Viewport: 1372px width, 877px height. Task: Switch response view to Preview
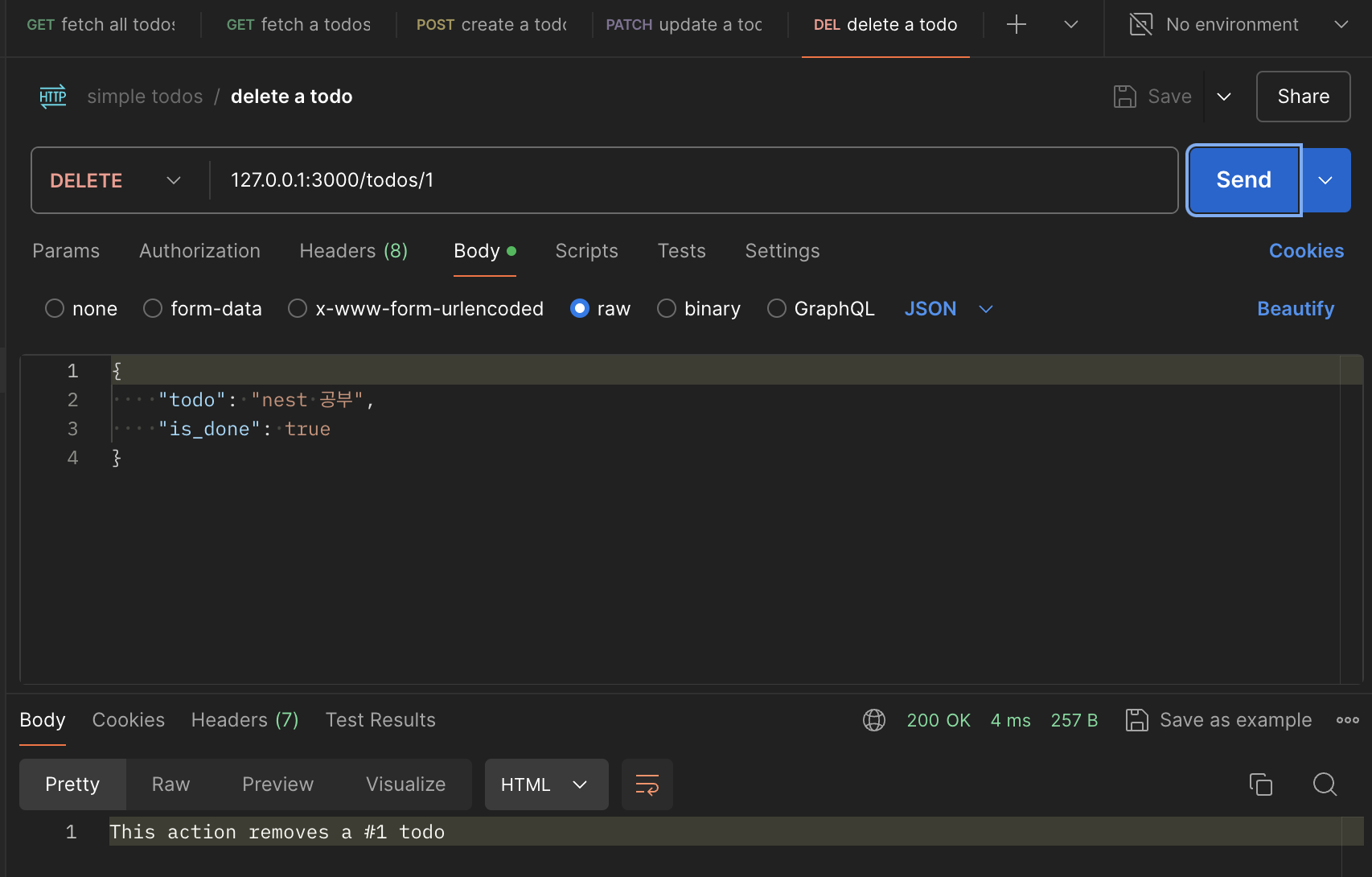tap(277, 784)
